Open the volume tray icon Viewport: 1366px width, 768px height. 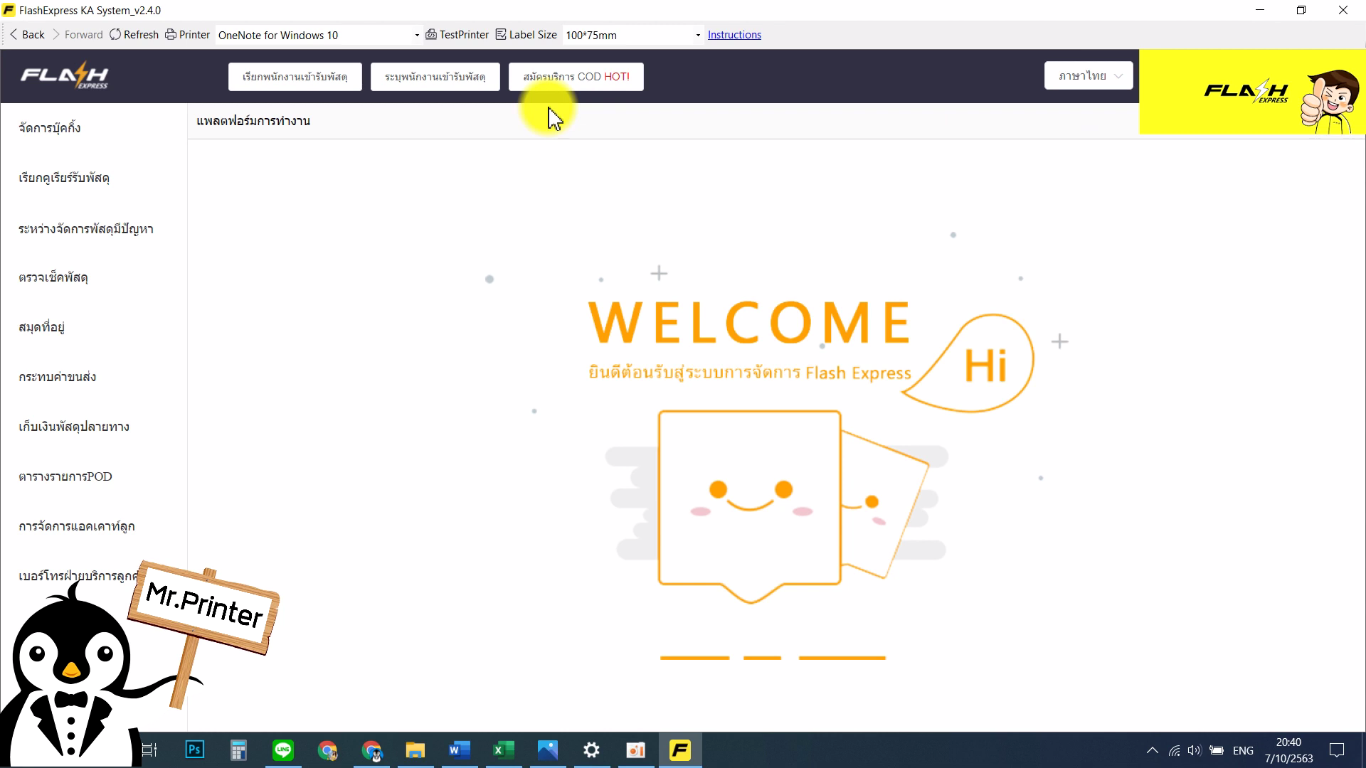click(1194, 750)
